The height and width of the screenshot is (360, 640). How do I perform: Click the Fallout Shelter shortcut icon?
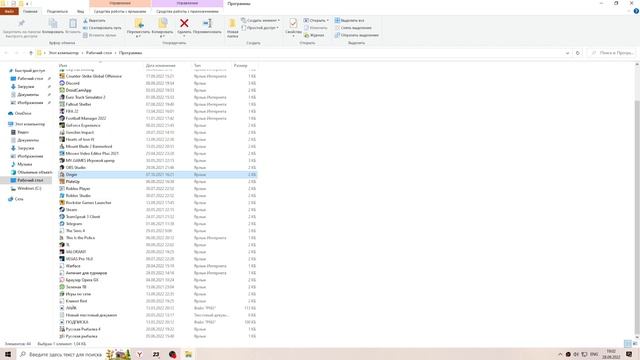[x=62, y=104]
